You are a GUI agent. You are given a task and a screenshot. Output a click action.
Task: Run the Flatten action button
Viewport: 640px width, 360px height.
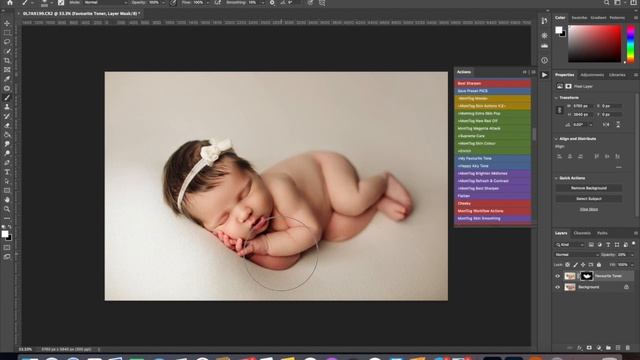coord(493,196)
